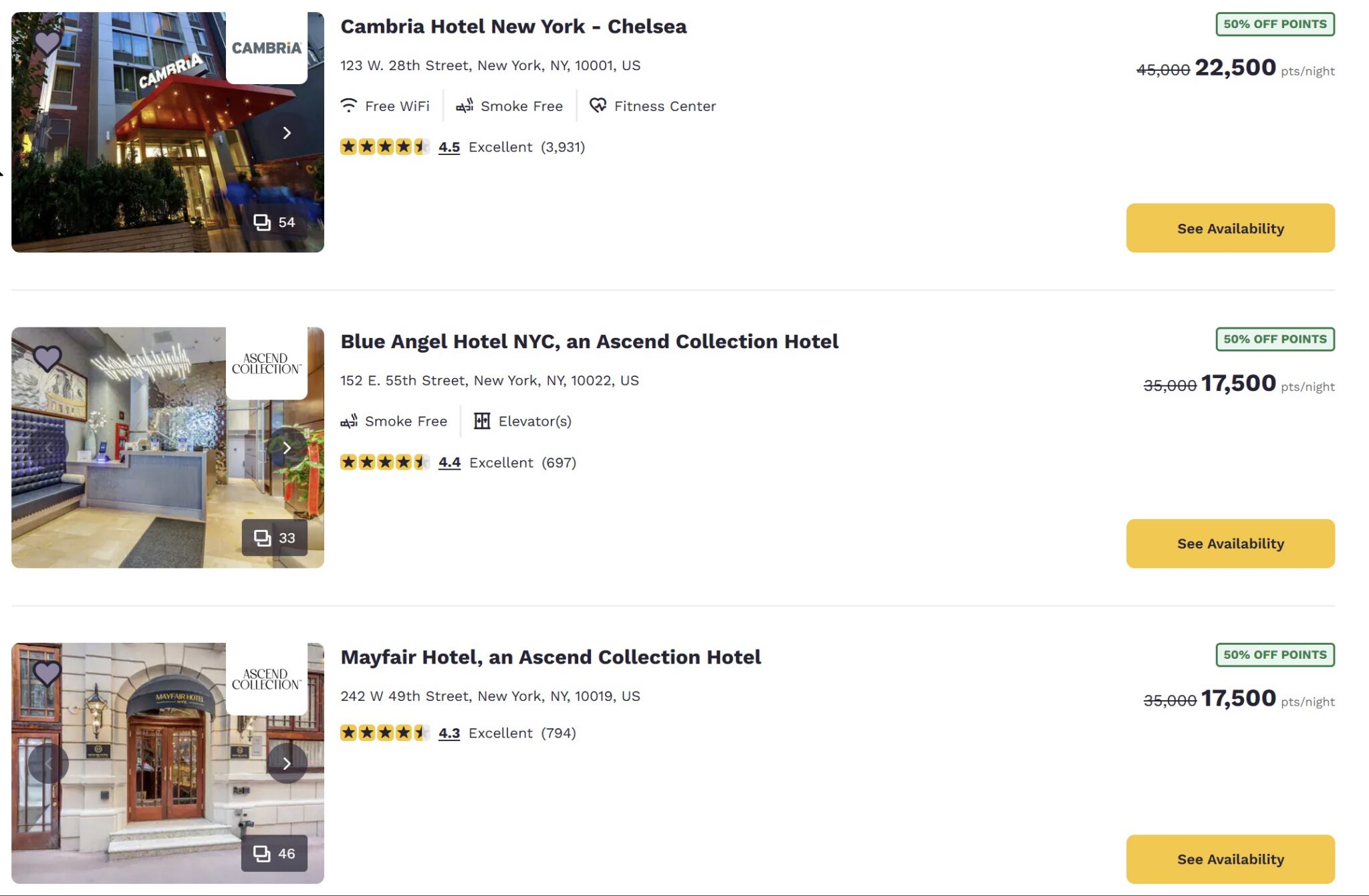Screen dimensions: 1369x896
Task: Open Cambria Hotel's 54-photo gallery
Action: click(x=274, y=222)
